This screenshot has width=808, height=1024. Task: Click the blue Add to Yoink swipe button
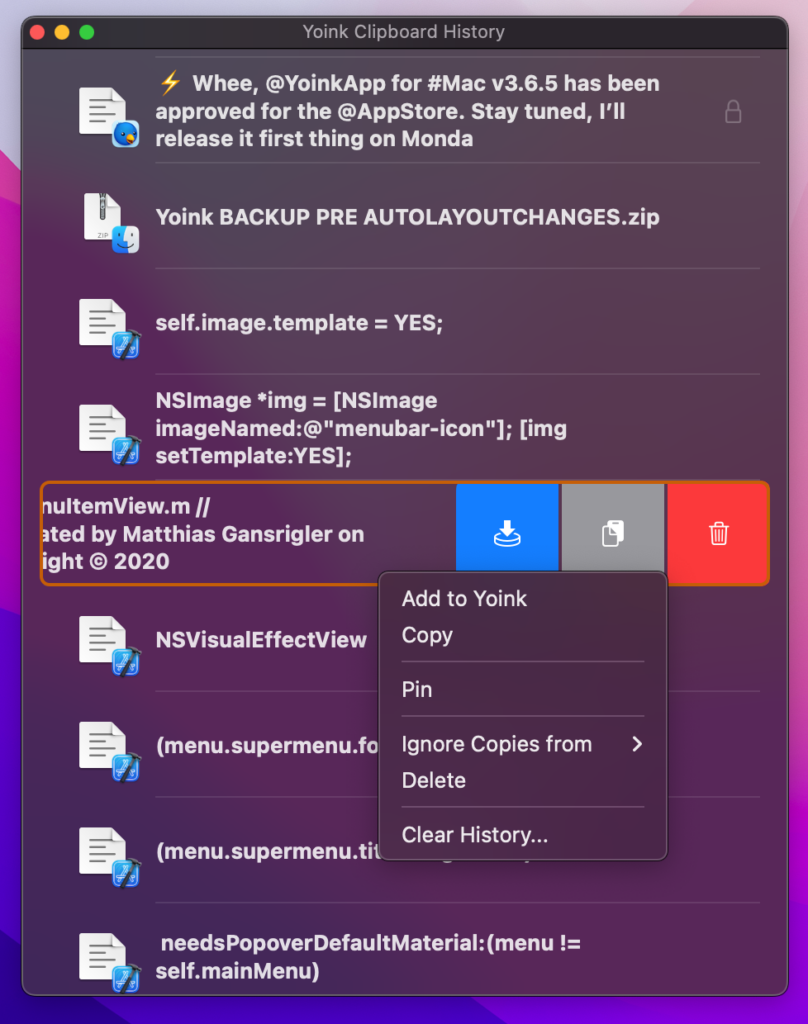[x=507, y=533]
